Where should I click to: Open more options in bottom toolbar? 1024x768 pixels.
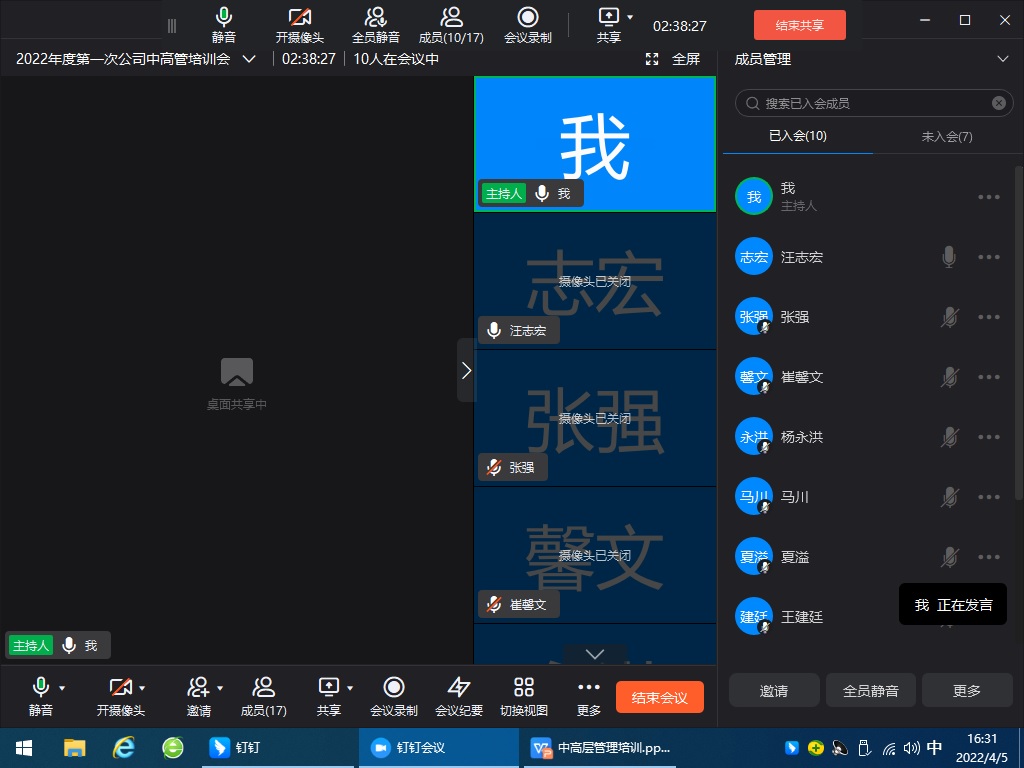(589, 697)
